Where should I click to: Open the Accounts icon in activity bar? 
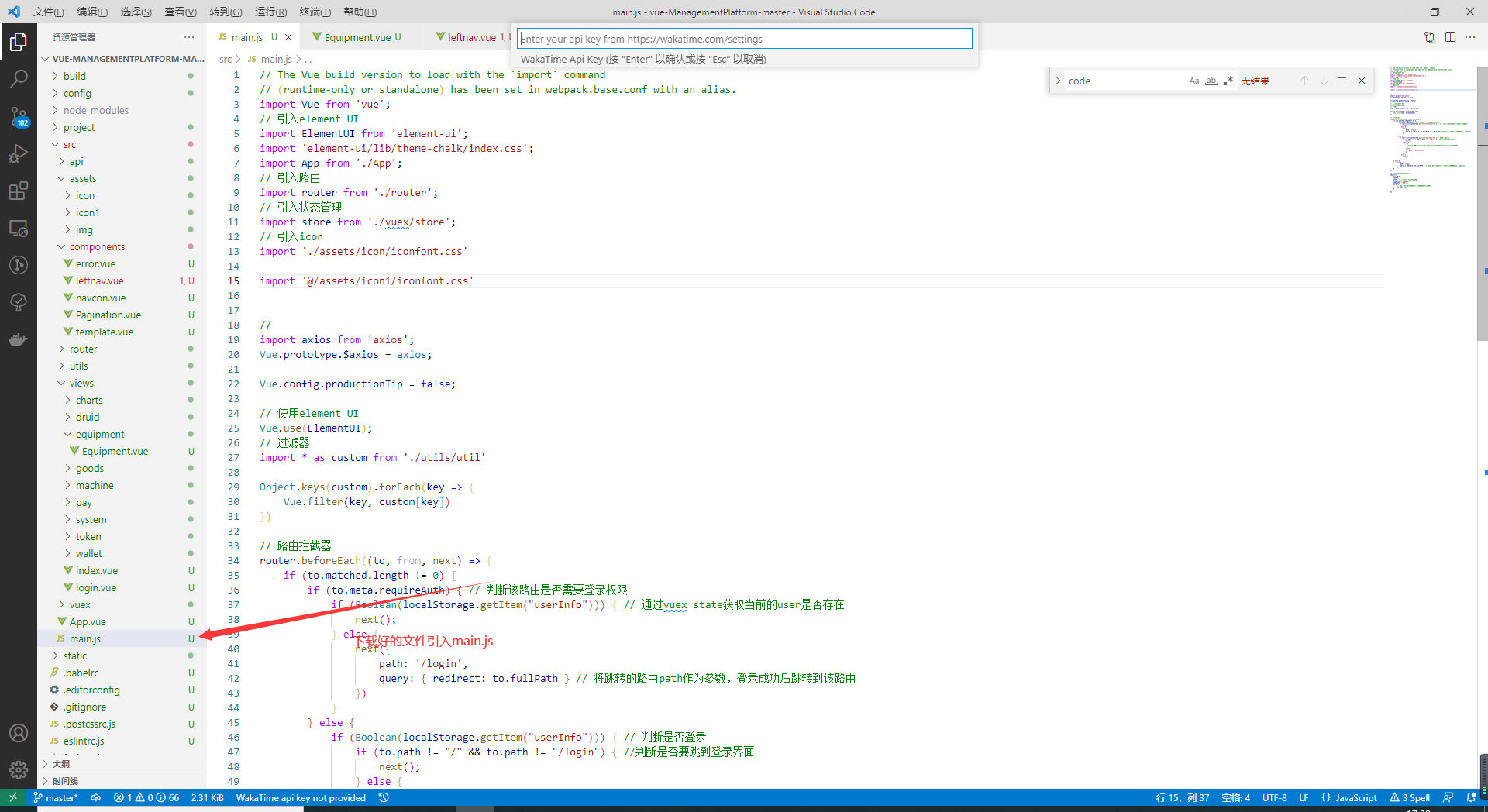click(x=19, y=733)
